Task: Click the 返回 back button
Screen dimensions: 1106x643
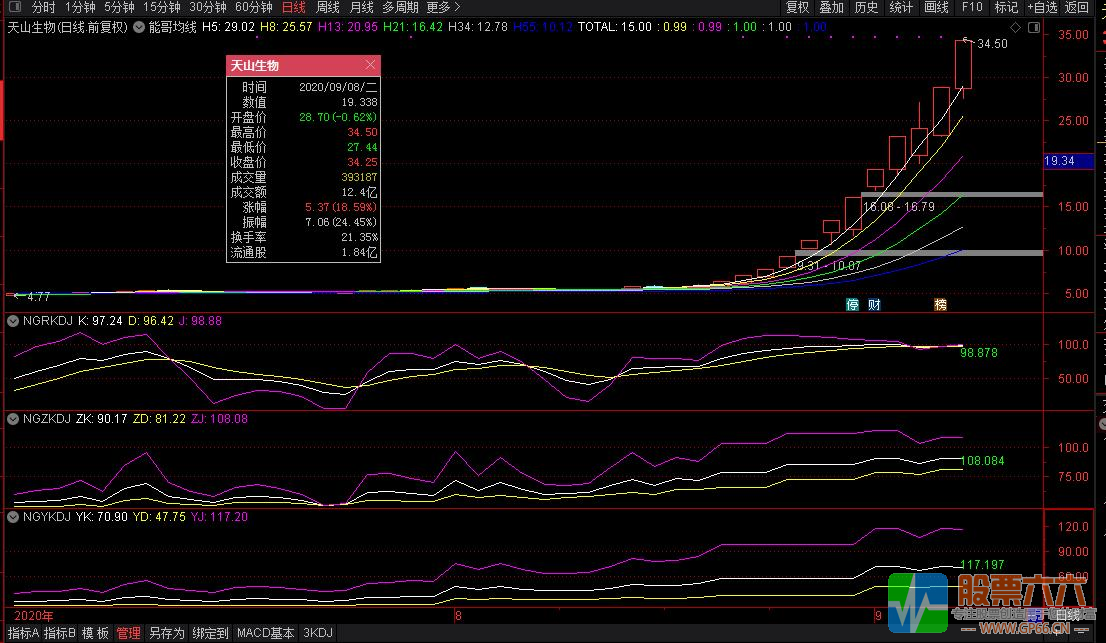Action: (1077, 7)
